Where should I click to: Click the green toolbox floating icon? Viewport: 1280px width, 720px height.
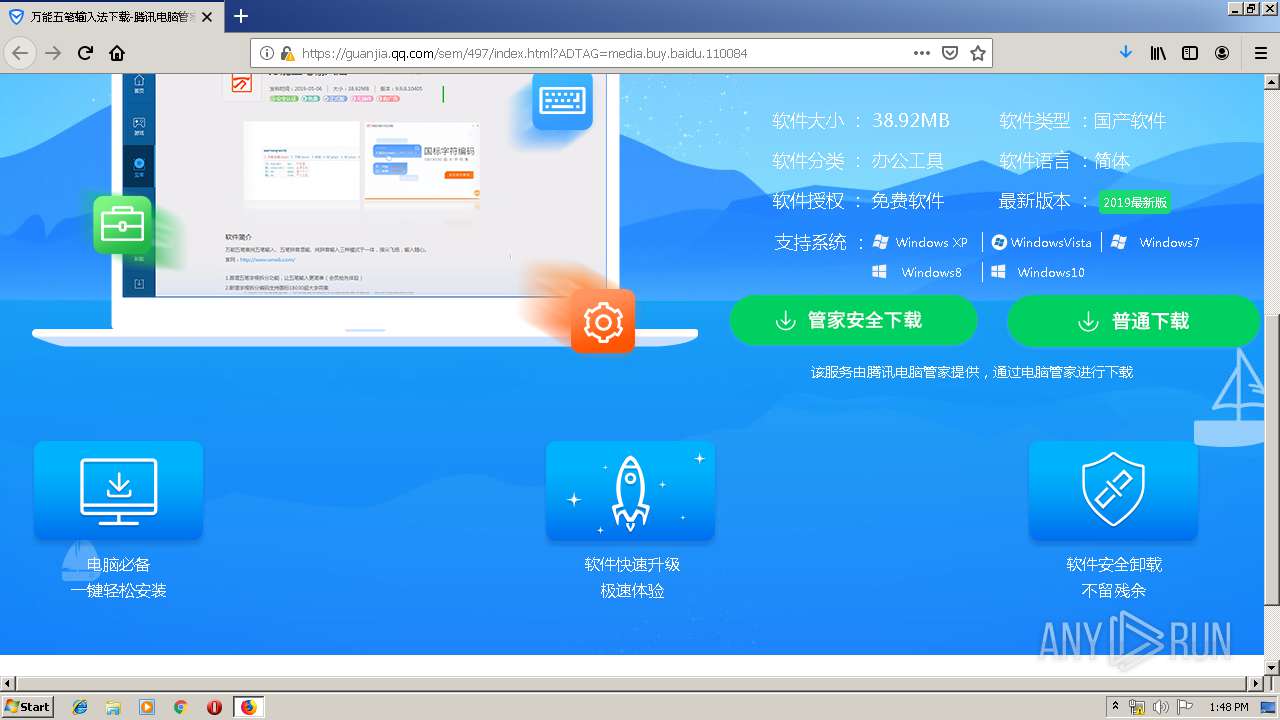pos(123,225)
